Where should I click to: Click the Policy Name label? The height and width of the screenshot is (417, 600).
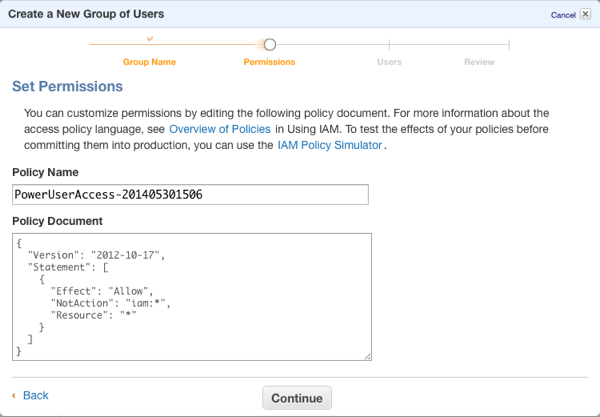point(45,172)
